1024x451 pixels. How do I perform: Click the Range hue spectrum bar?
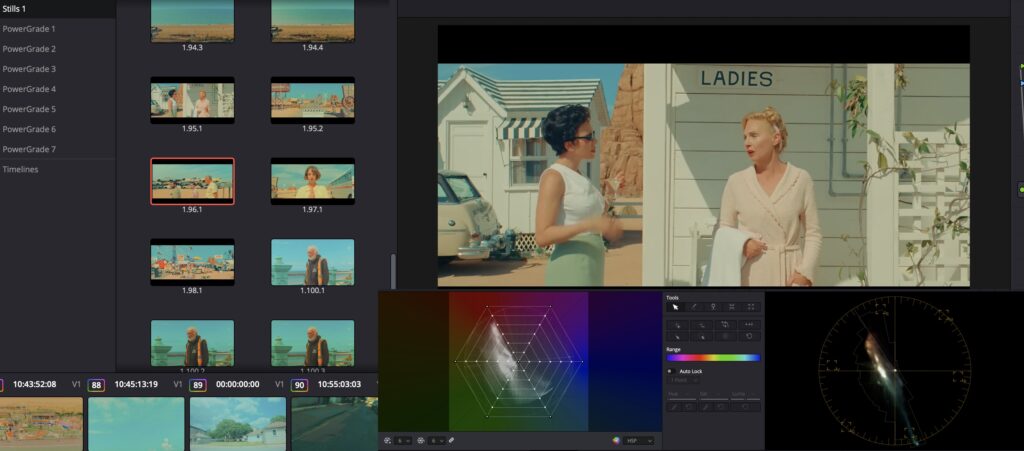click(x=713, y=358)
